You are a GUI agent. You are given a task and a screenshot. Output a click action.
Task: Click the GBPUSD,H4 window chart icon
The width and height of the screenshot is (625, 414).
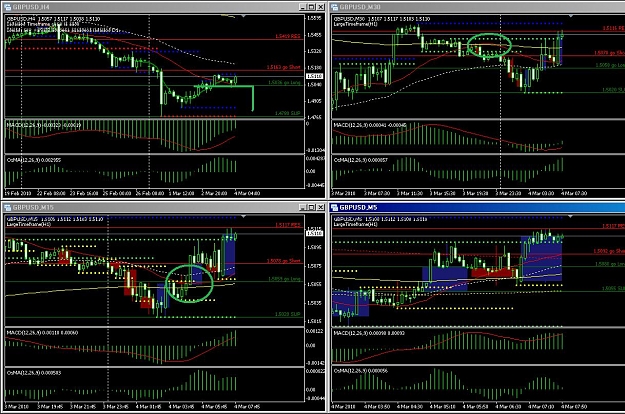pos(7,7)
